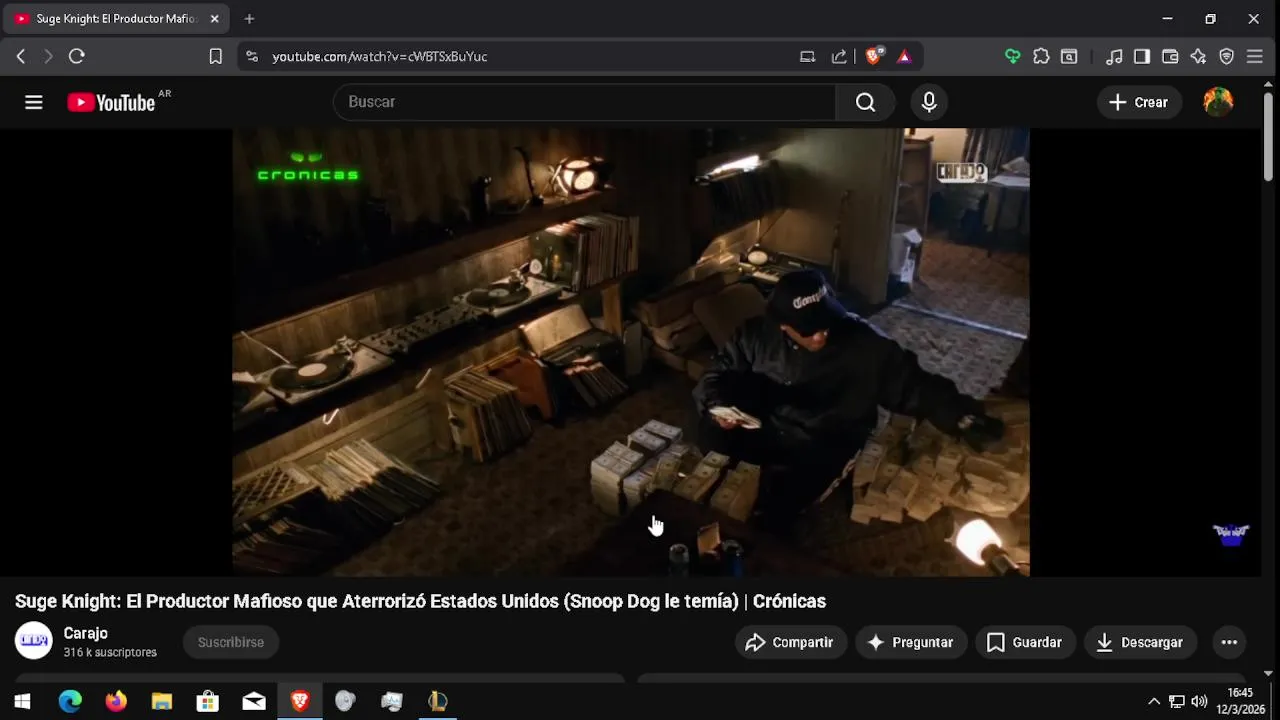Screen dimensions: 1280x720
Task: Click the '316 k suscriptores' text
Action: coord(110,652)
